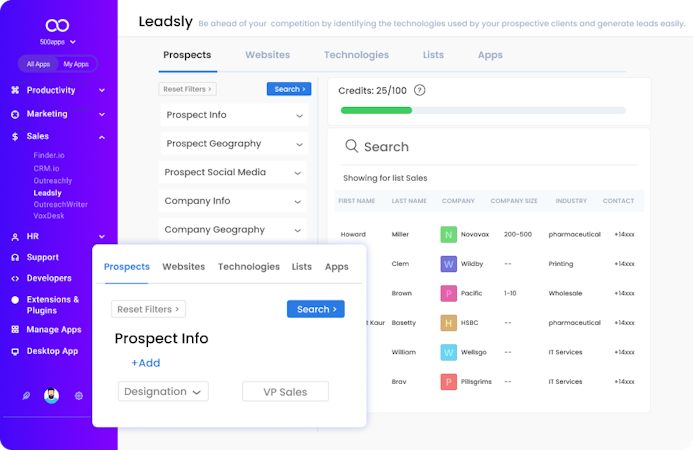693x450 pixels.
Task: Open the sidebar settings gear
Action: pos(79,396)
